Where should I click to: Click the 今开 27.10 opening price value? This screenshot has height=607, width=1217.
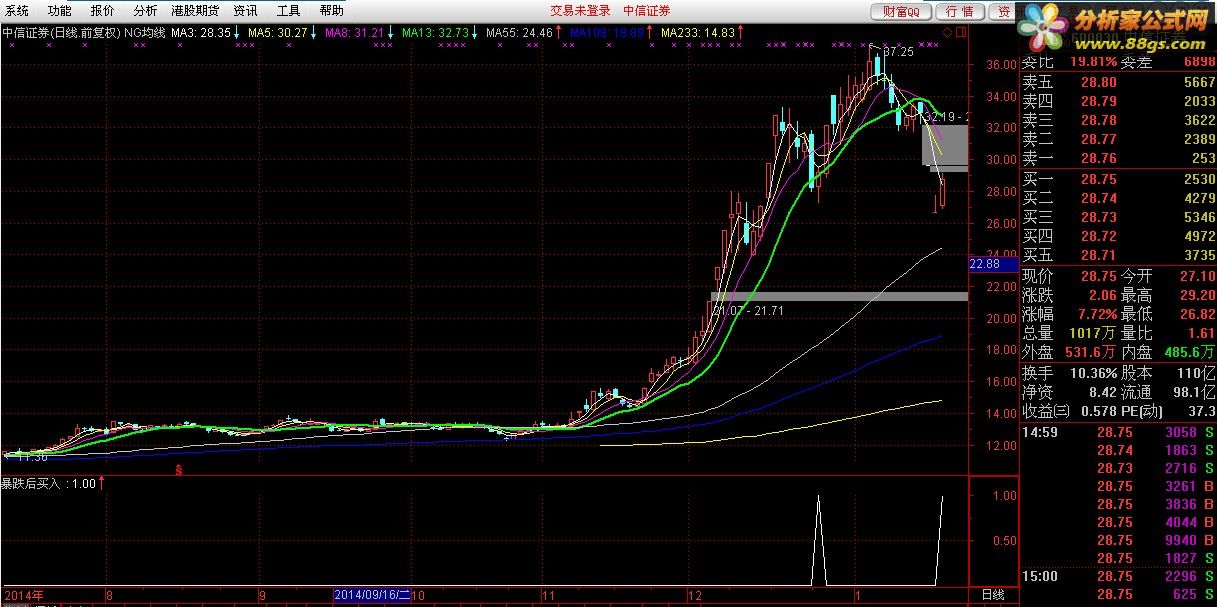(x=1198, y=276)
